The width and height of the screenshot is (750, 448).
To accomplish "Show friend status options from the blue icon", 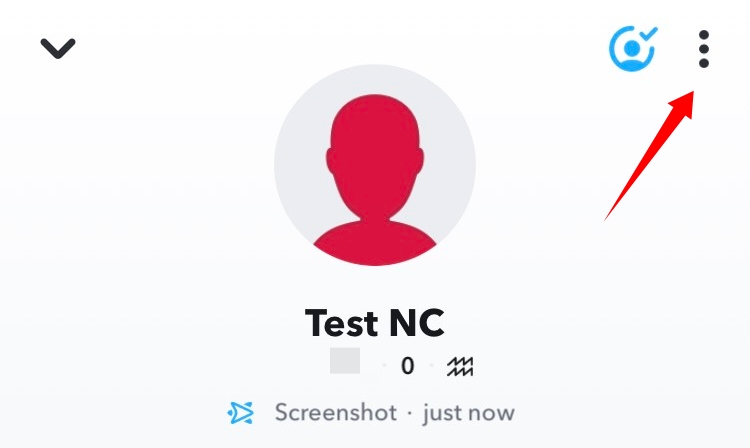I will click(x=633, y=49).
